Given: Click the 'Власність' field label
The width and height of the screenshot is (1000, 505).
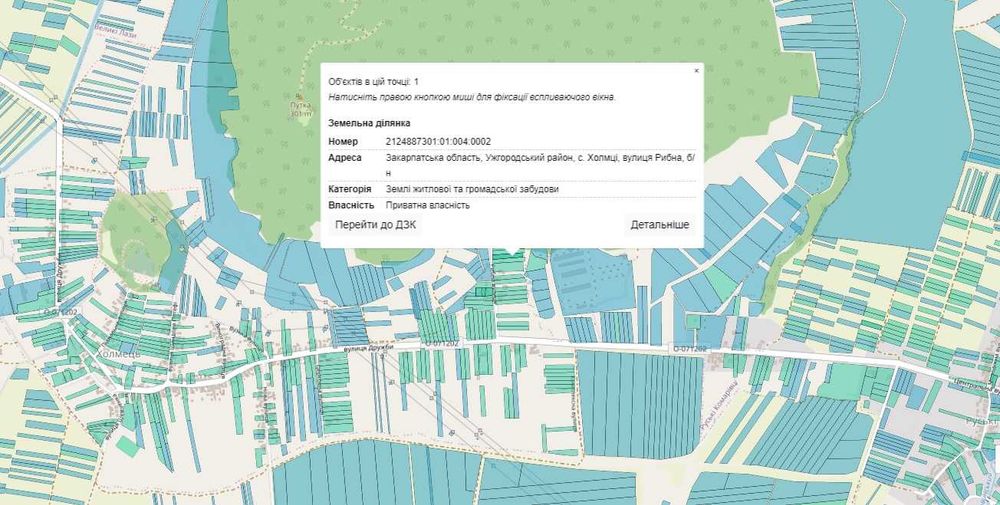Looking at the screenshot, I should pos(351,205).
